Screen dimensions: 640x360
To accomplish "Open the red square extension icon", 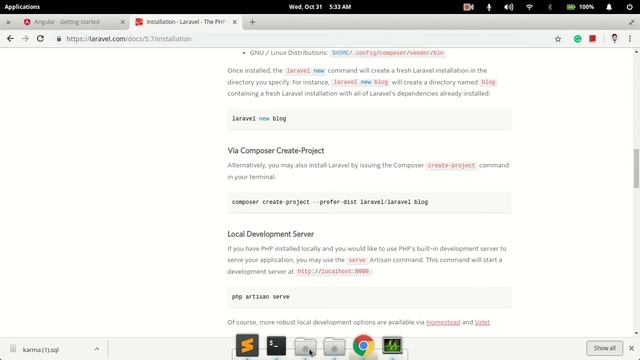I will tap(593, 38).
